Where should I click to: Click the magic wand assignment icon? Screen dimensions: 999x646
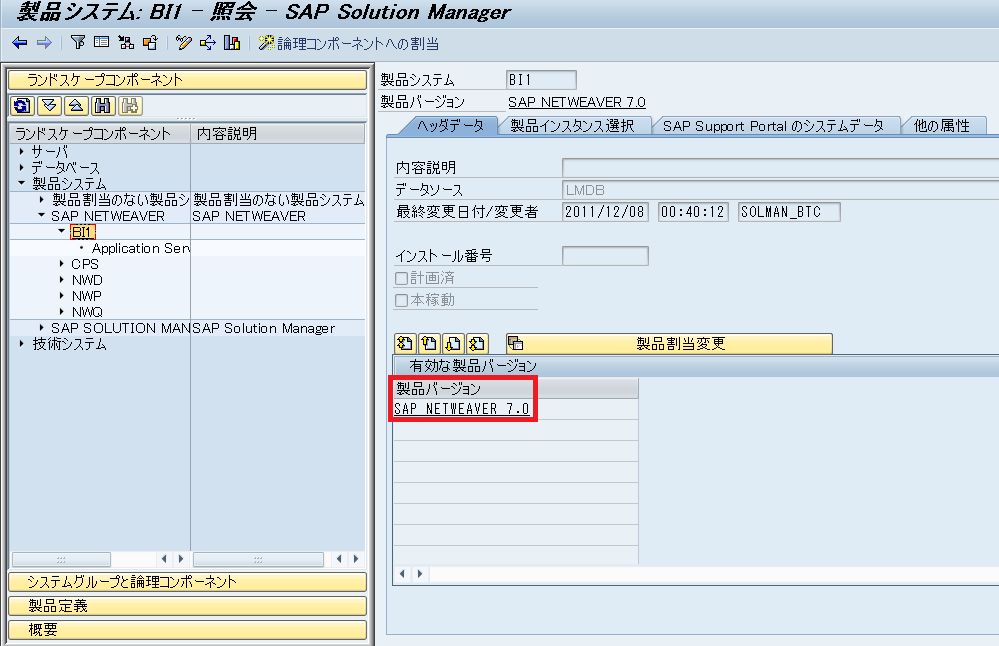[266, 43]
